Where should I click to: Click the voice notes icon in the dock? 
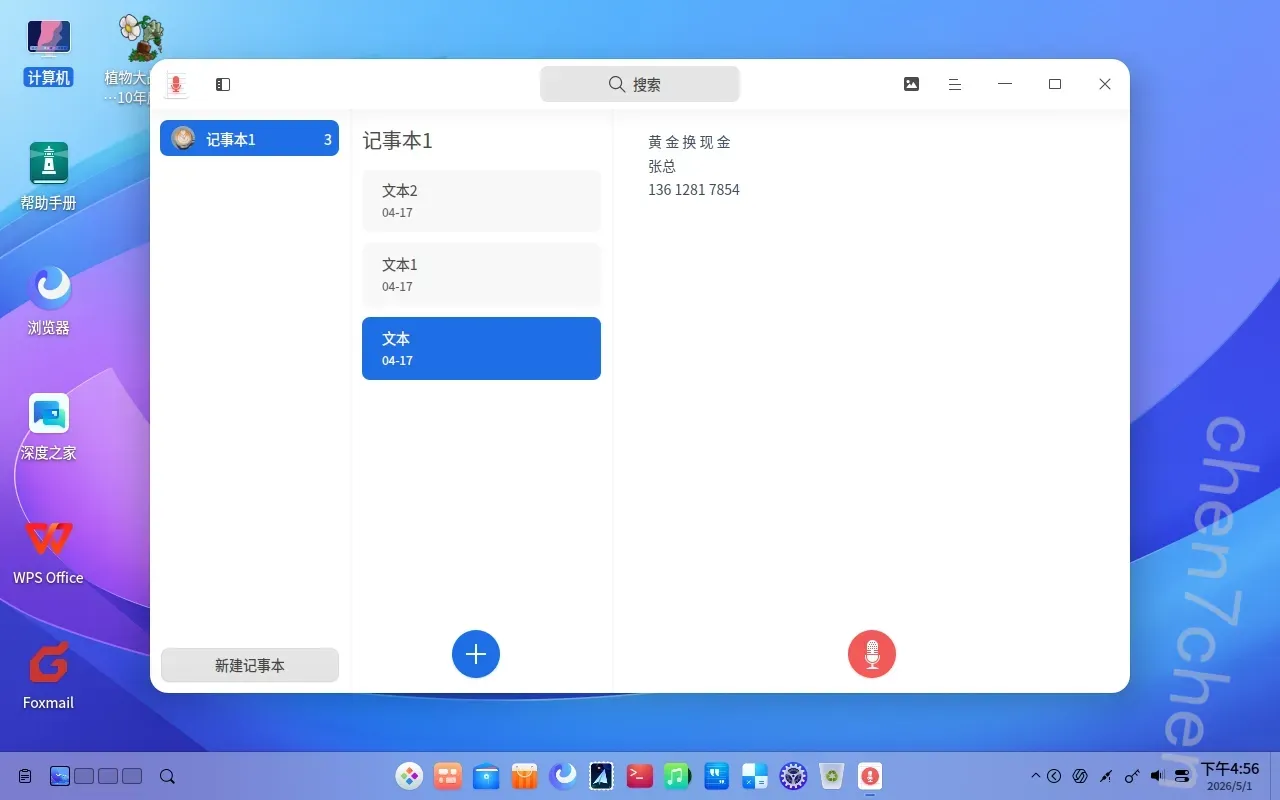pyautogui.click(x=870, y=776)
